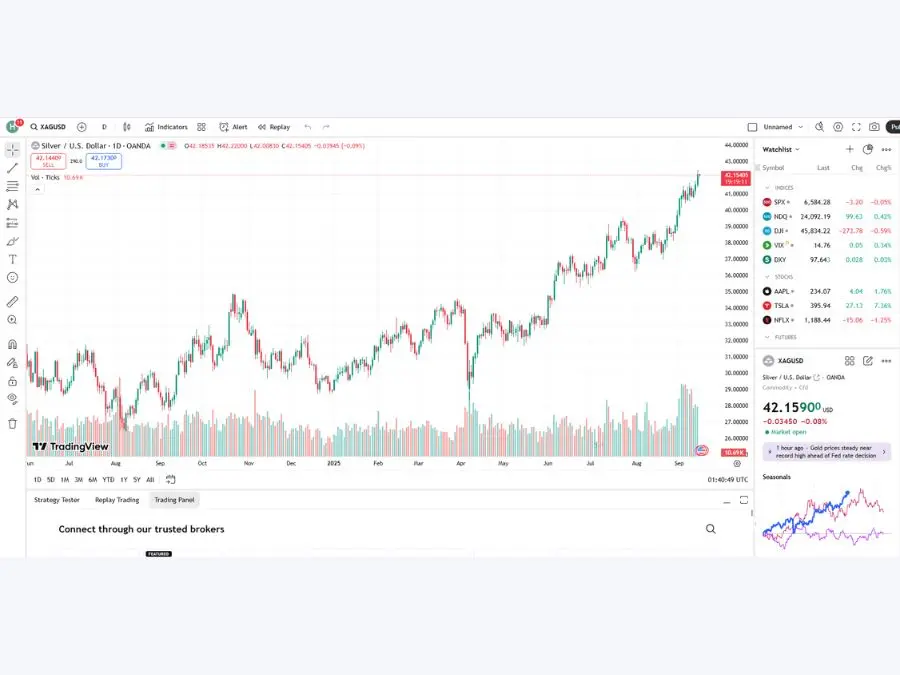Switch to the Strategy Tester tab
Image resolution: width=900 pixels, height=675 pixels.
pos(56,499)
